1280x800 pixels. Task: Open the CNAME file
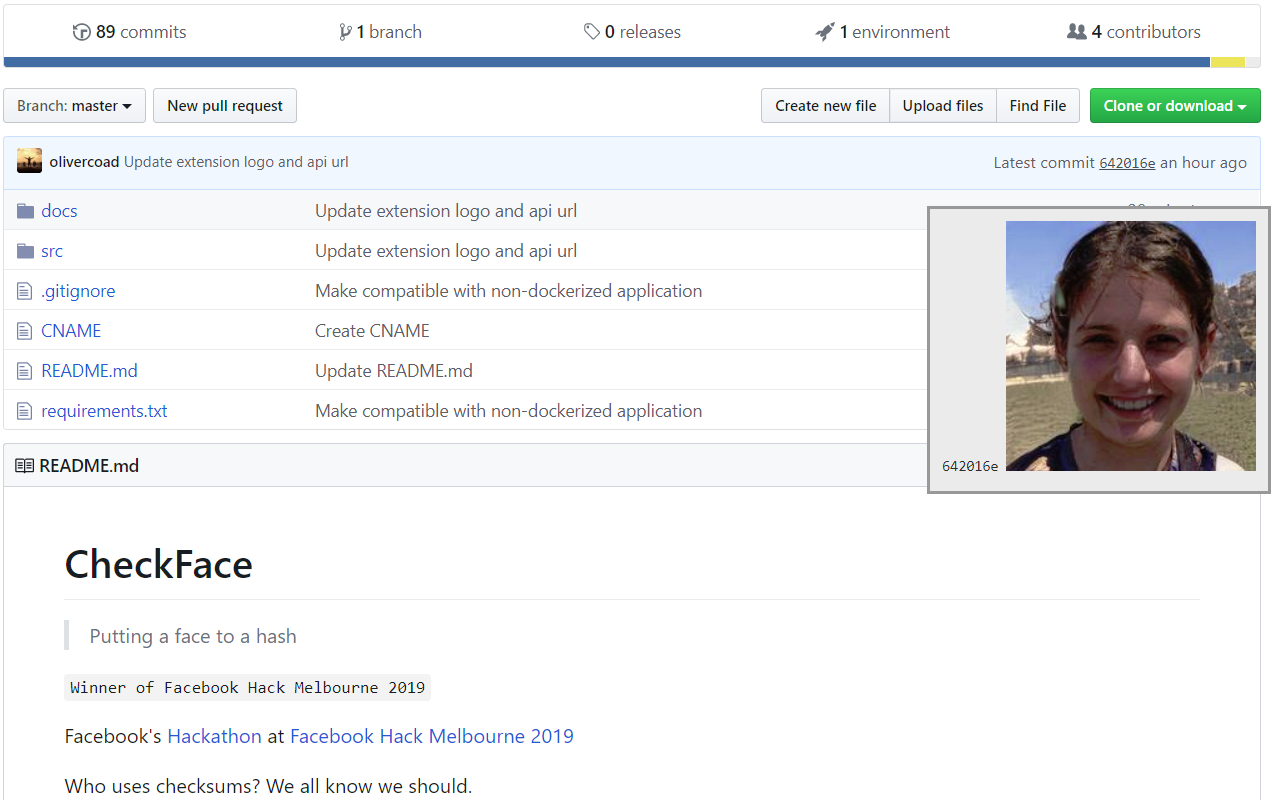pos(71,331)
